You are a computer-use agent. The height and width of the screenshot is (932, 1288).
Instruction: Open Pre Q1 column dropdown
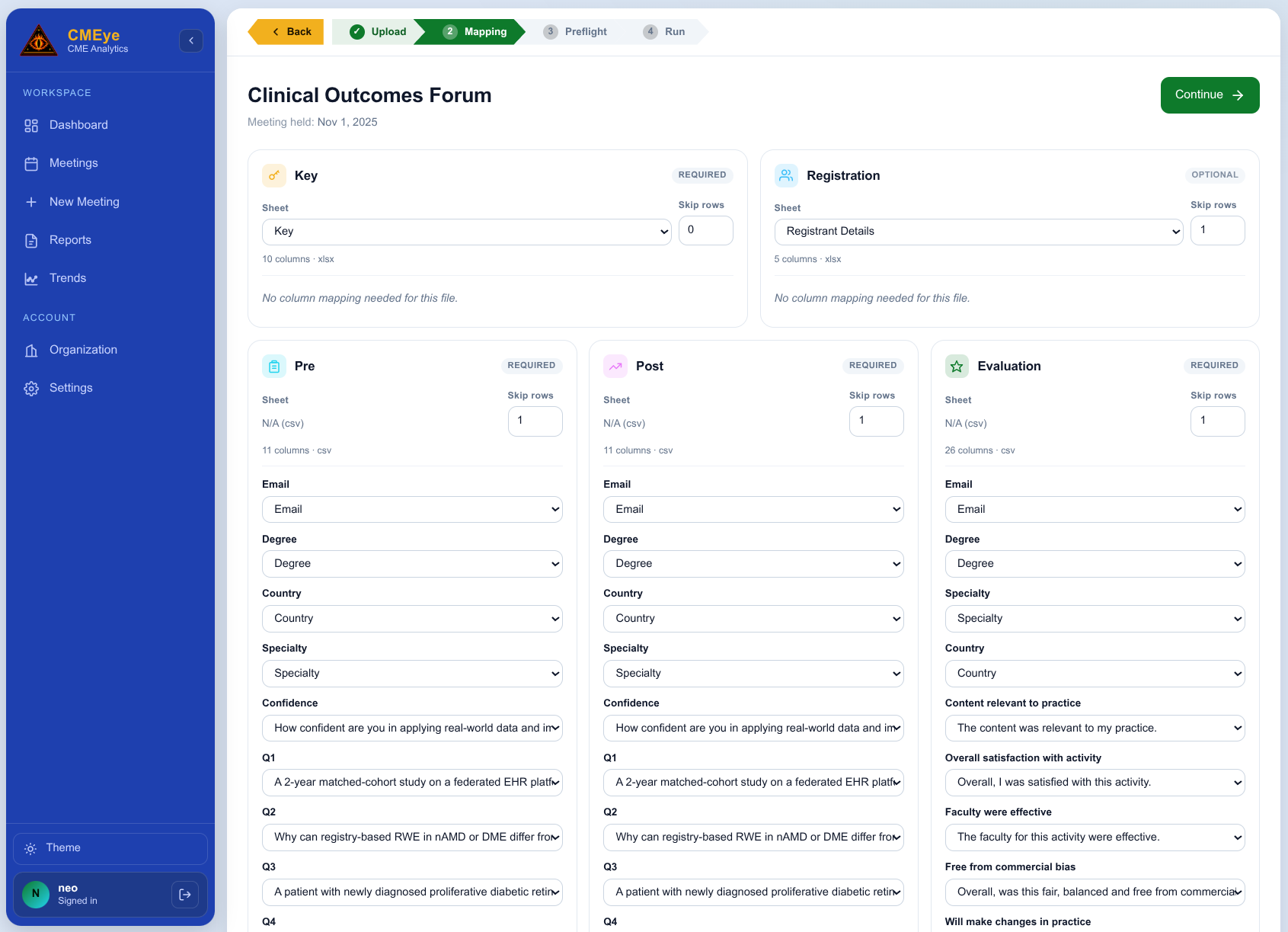click(x=412, y=783)
